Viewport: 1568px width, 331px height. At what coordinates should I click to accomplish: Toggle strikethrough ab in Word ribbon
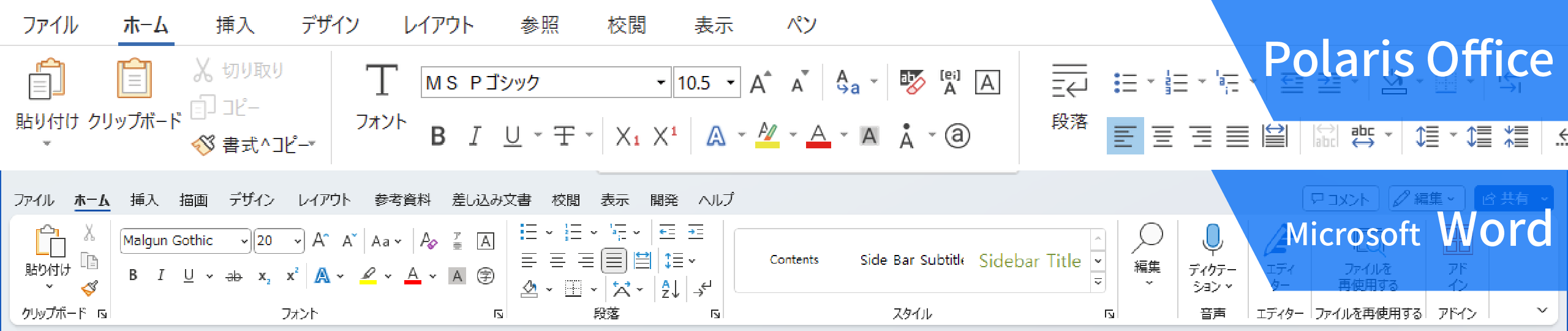(234, 277)
